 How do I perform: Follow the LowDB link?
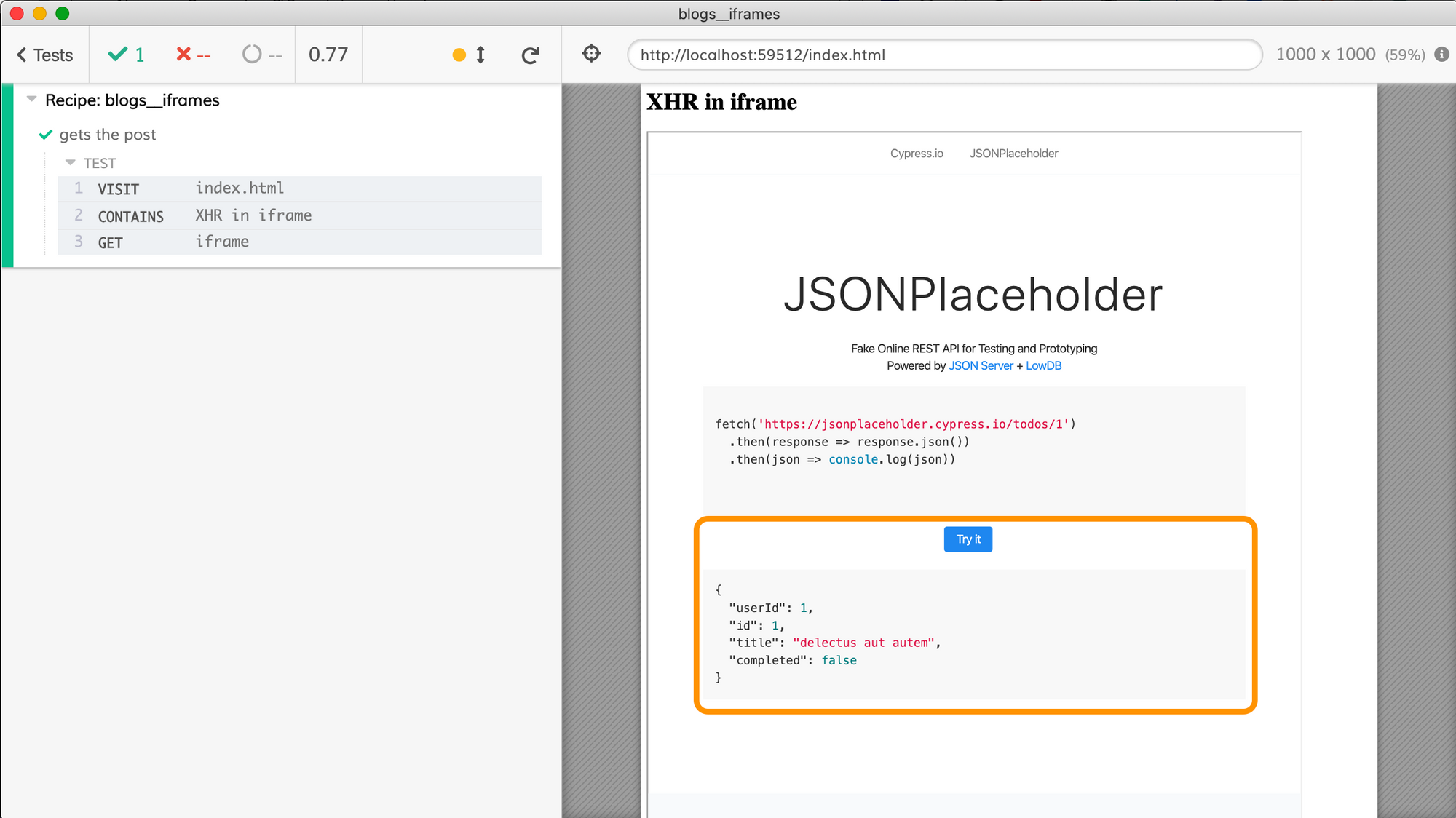pyautogui.click(x=1043, y=366)
